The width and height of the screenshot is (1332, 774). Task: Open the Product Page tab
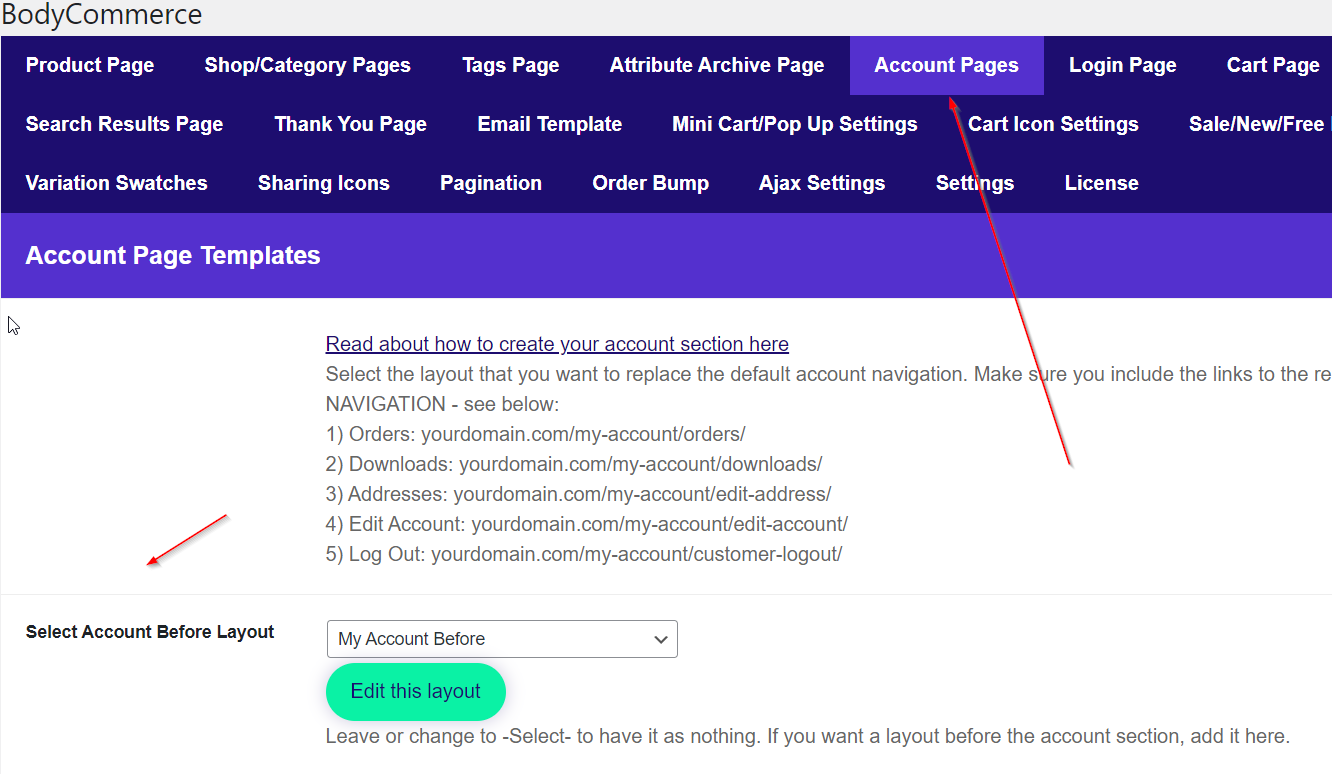pos(90,66)
